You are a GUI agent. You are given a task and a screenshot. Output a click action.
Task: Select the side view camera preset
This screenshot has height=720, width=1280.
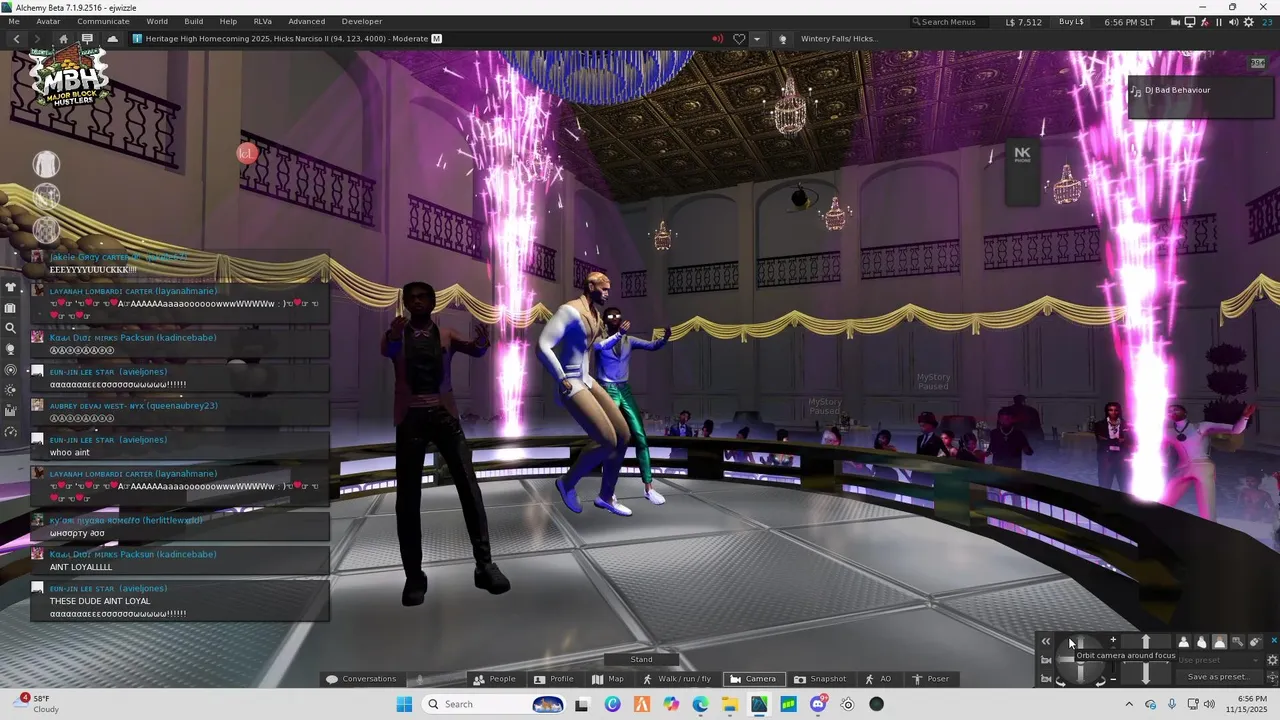pos(1202,642)
